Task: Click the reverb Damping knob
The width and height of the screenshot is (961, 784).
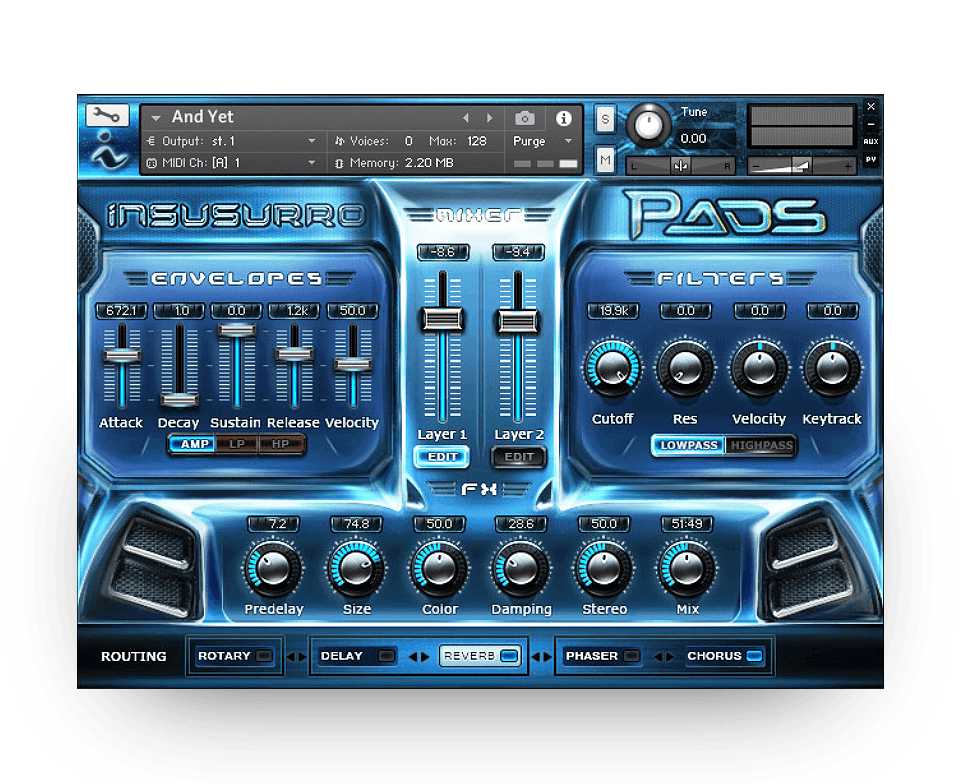Action: tap(521, 569)
